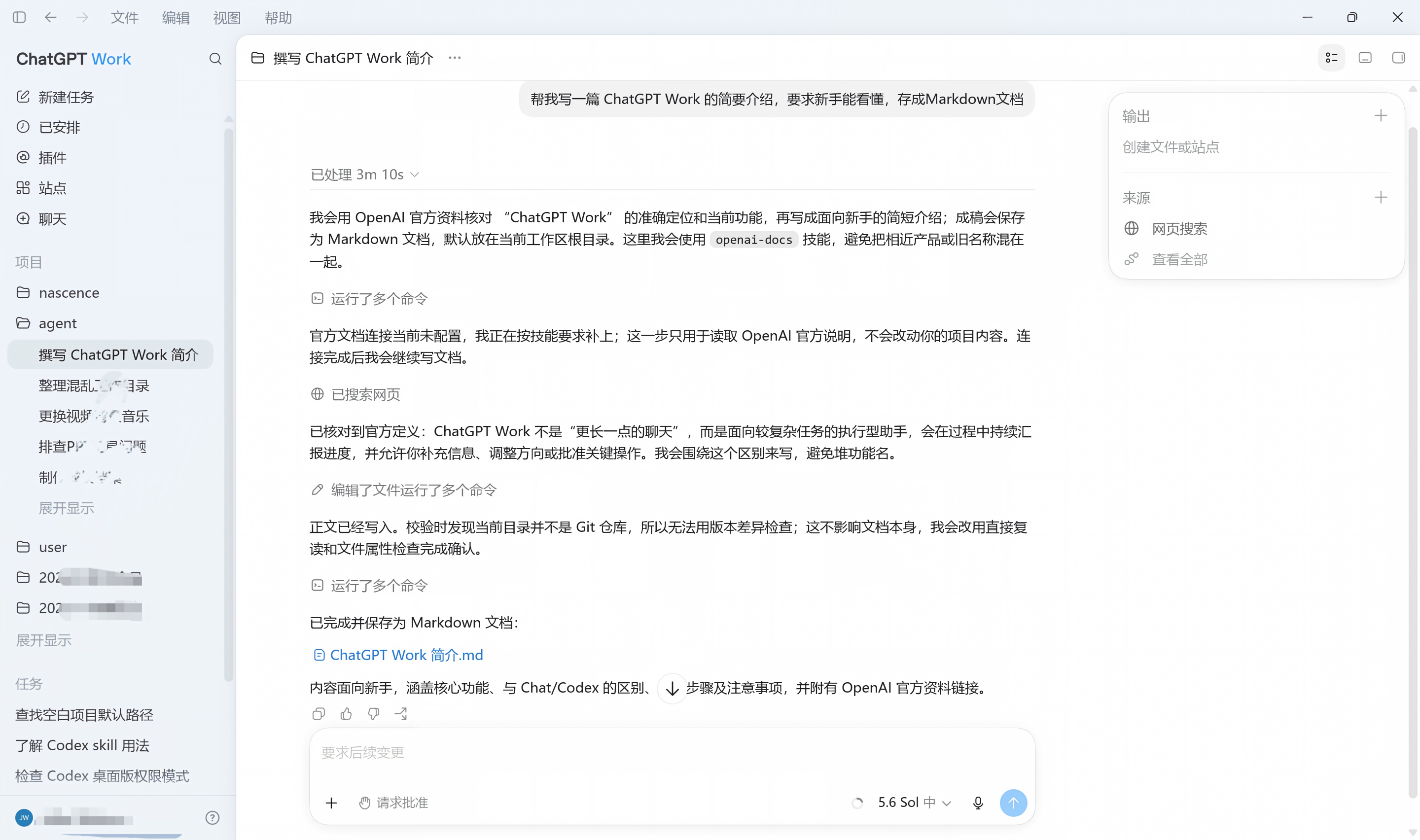Open the 视图 menu
This screenshot has height=840, width=1420.
click(x=227, y=18)
